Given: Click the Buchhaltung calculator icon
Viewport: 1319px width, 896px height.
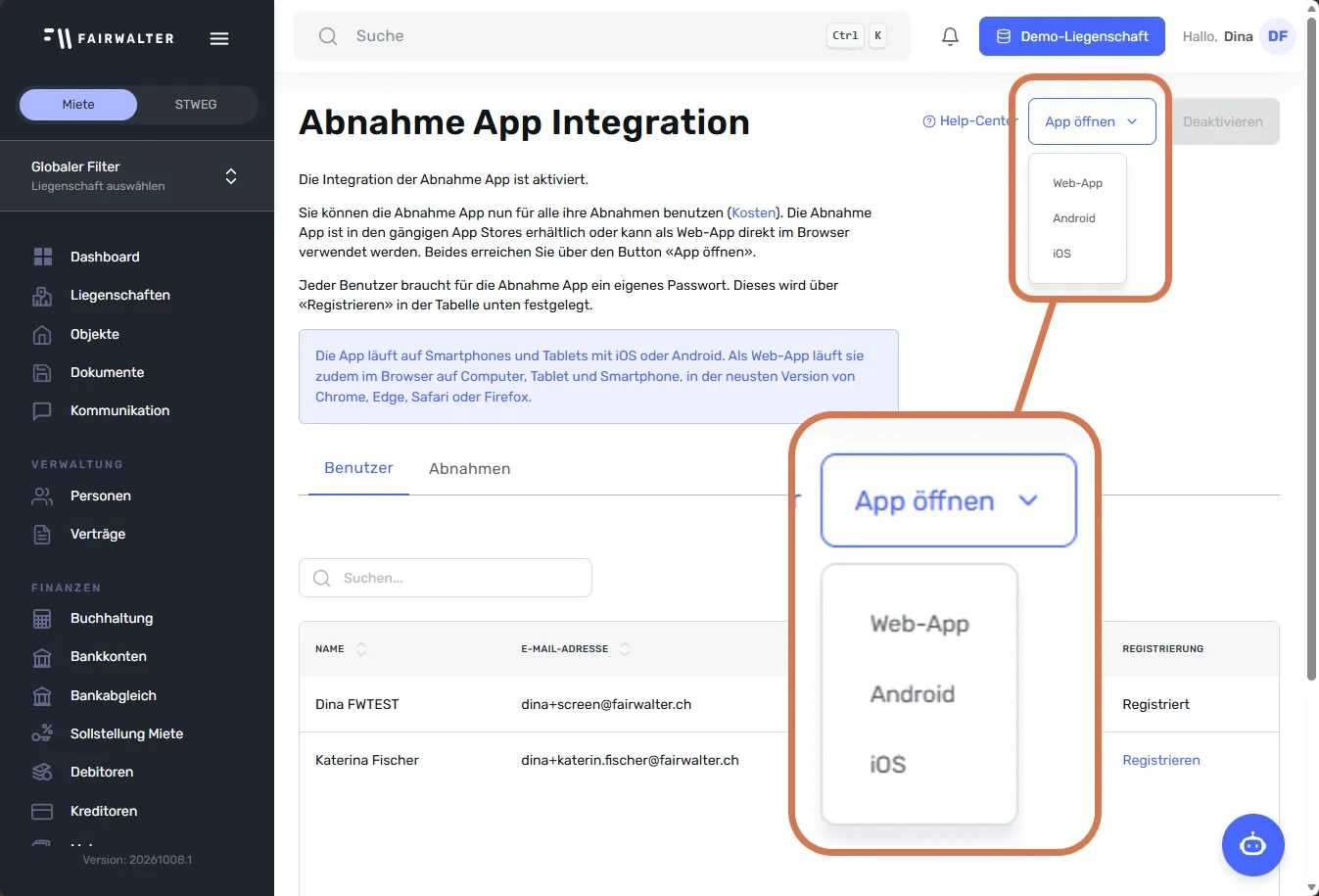Looking at the screenshot, I should pyautogui.click(x=42, y=619).
